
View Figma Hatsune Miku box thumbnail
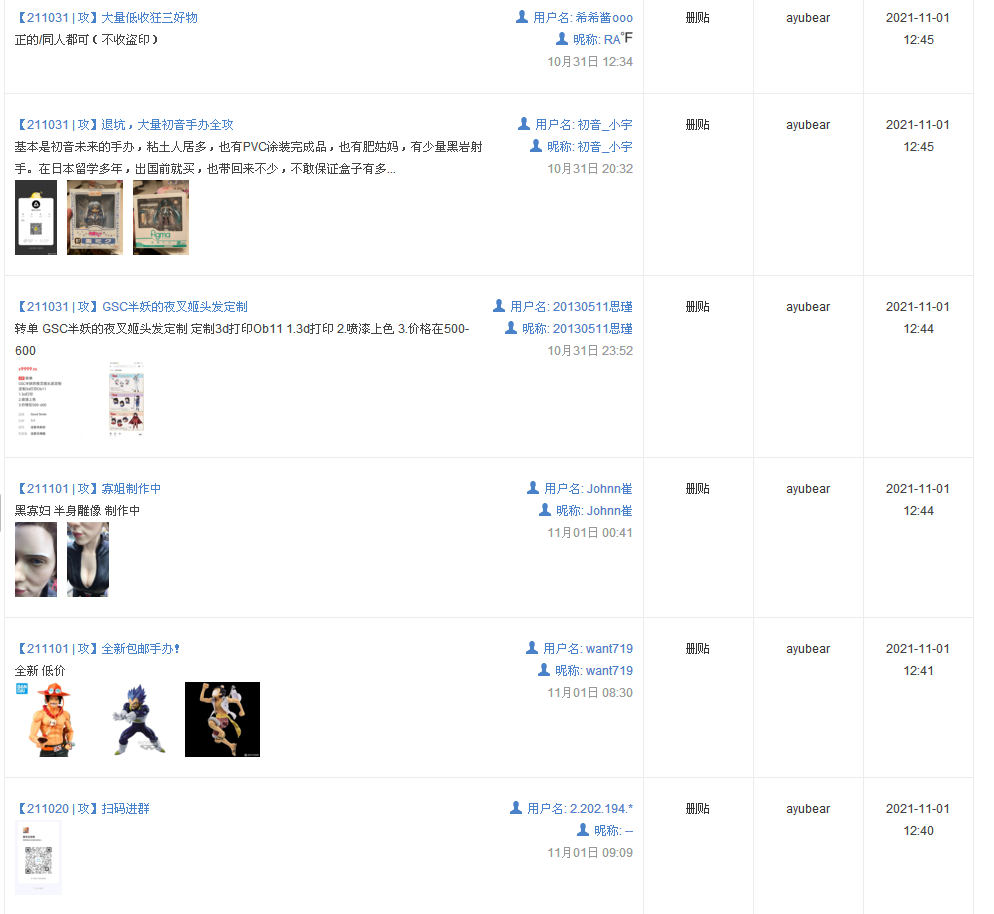pos(161,217)
